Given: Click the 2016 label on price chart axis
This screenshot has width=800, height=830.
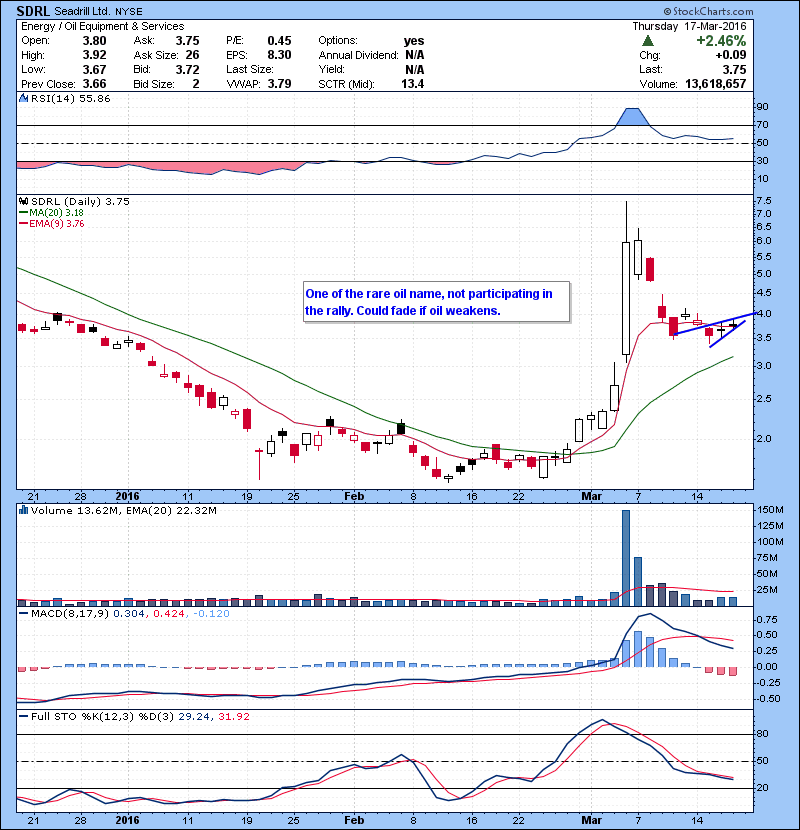Looking at the screenshot, I should click(128, 497).
